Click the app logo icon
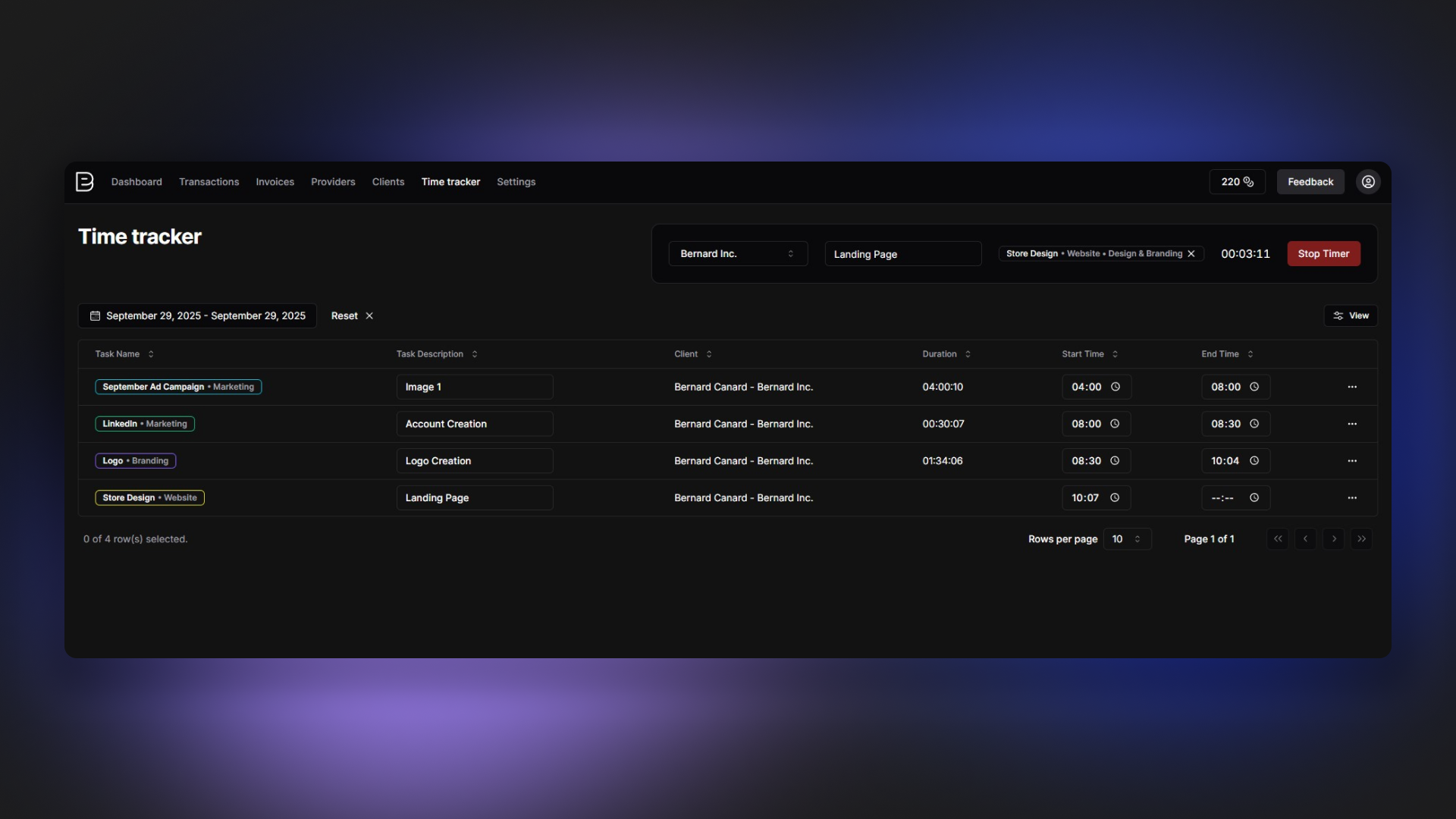This screenshot has height=819, width=1456. tap(84, 181)
